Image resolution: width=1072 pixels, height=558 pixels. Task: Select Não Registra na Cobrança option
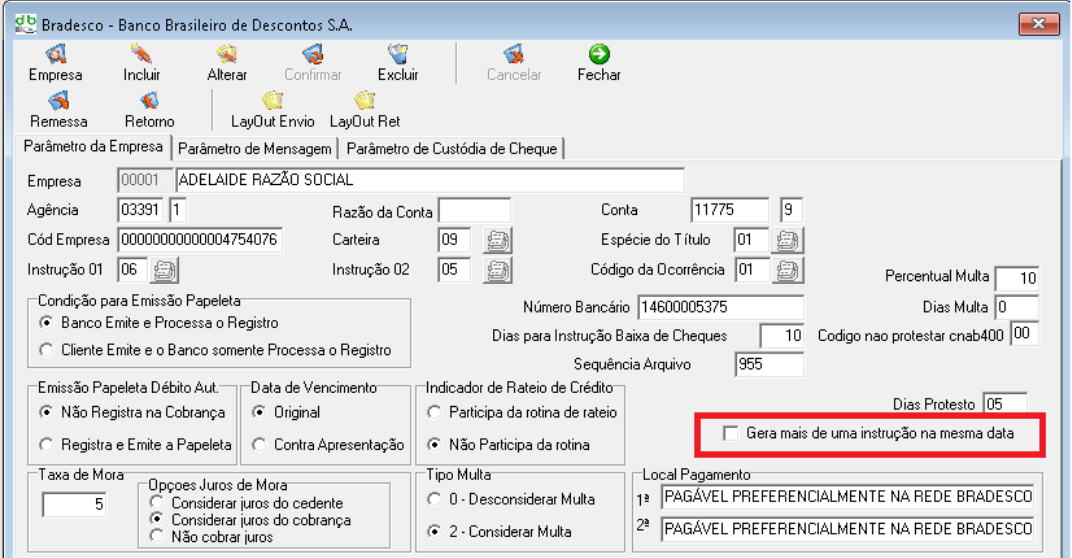(x=46, y=412)
